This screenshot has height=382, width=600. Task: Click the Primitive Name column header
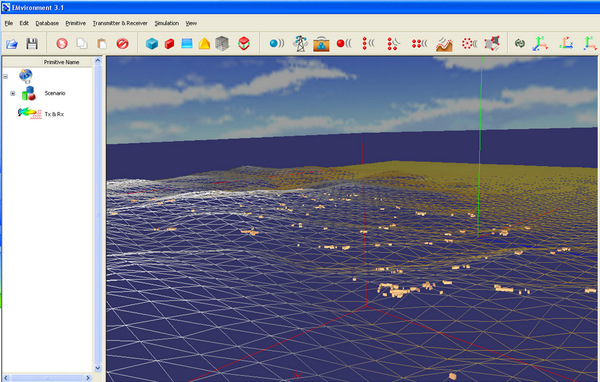(x=61, y=62)
